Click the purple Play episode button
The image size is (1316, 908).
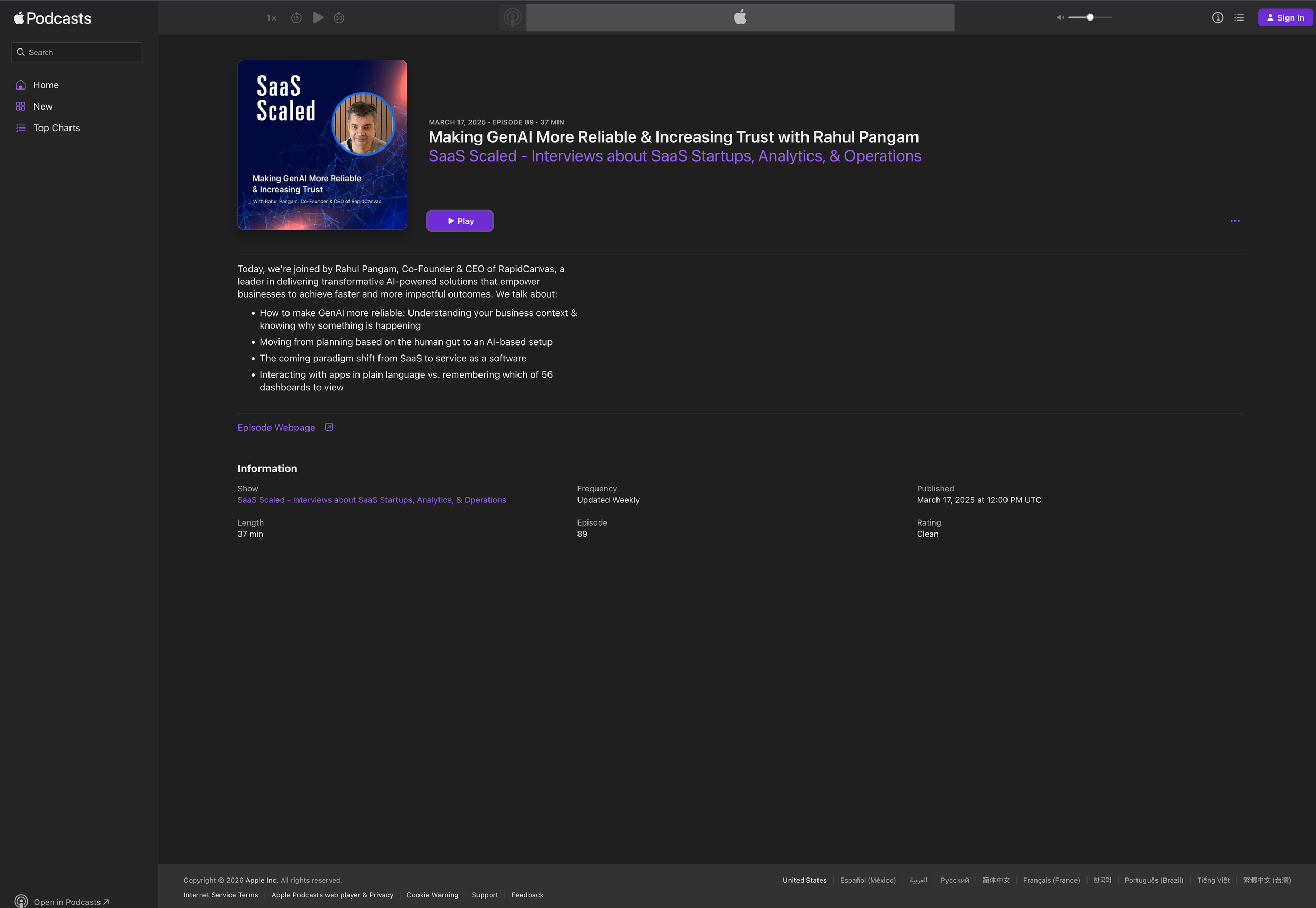[x=460, y=221]
